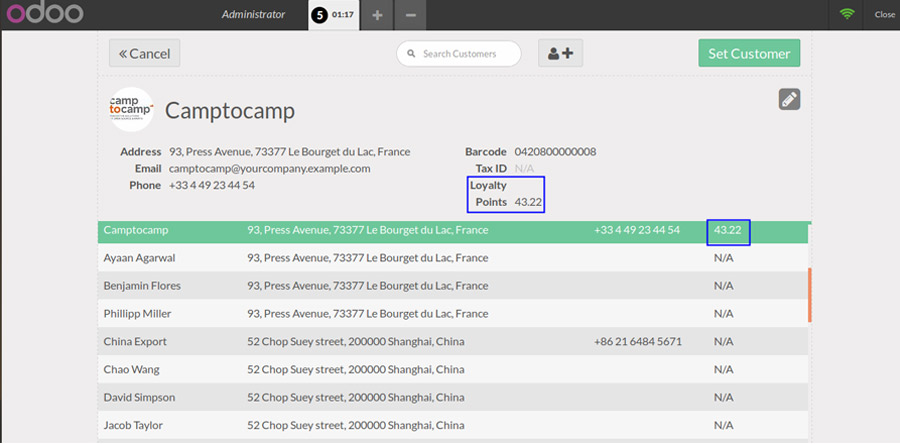Click the Loyalty Points value 43.22 in details
This screenshot has height=444, width=900.
pyautogui.click(x=528, y=202)
